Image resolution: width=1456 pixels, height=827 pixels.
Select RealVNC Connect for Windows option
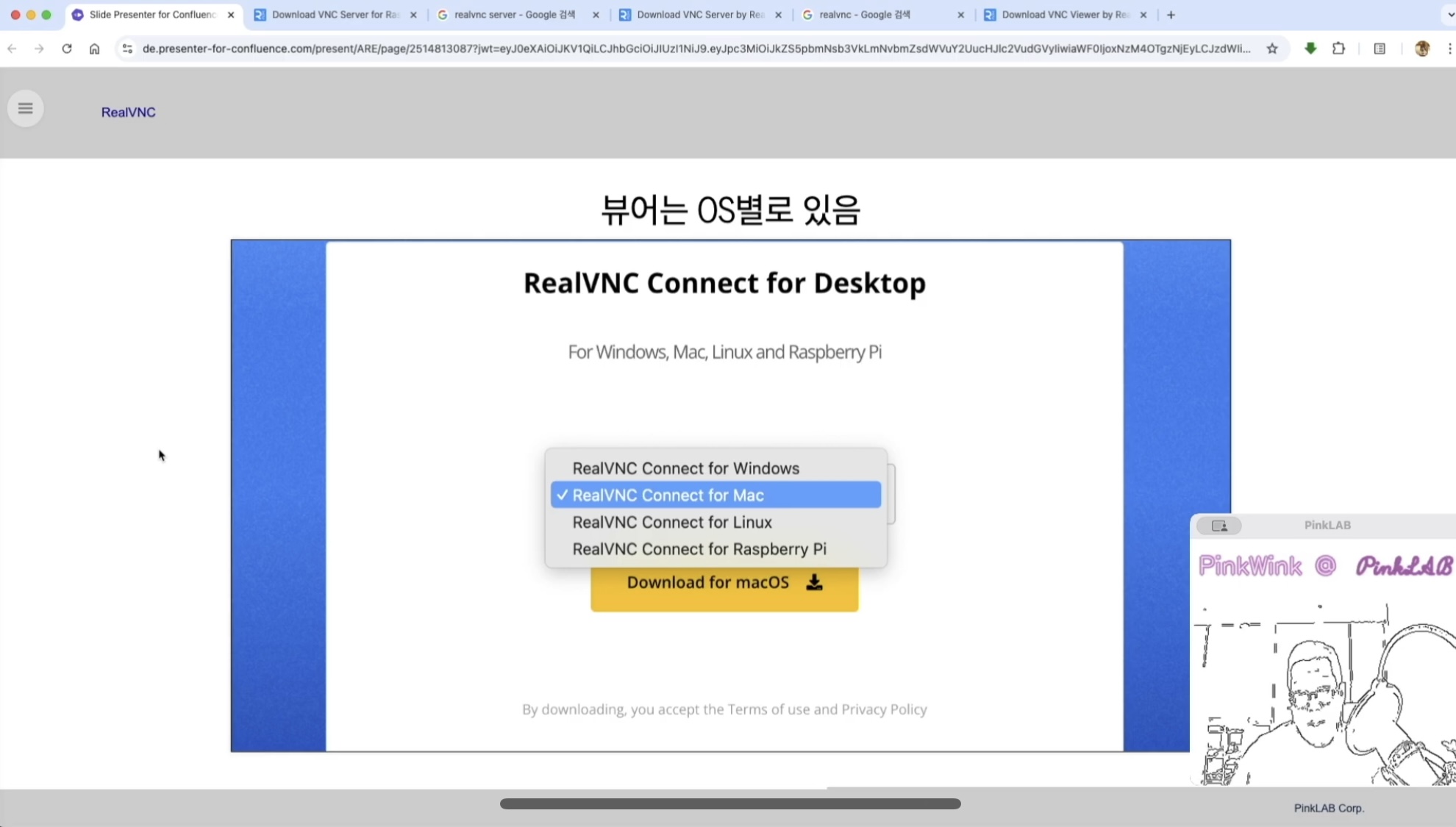point(685,468)
